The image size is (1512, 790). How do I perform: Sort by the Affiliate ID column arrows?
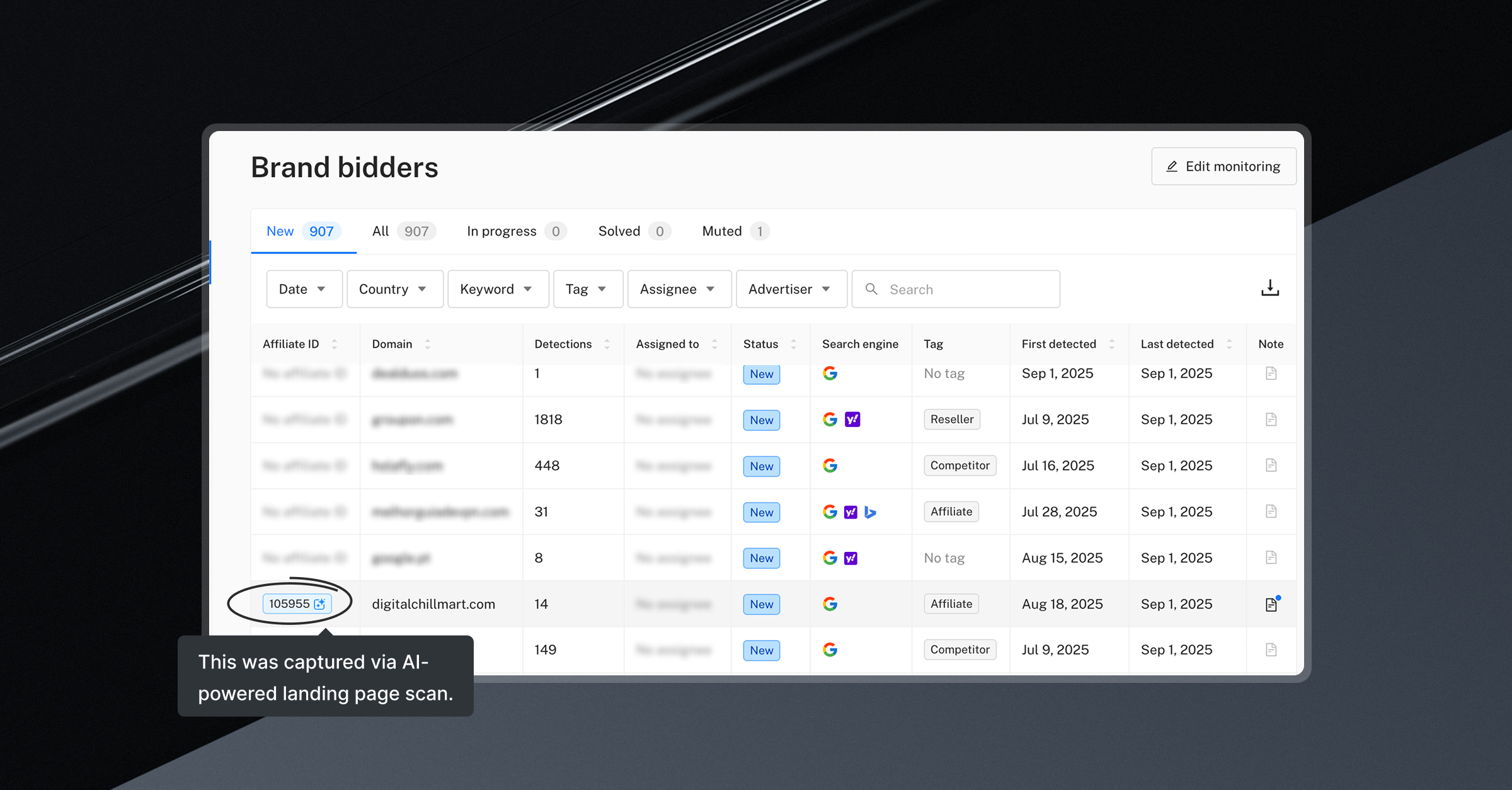click(x=335, y=344)
